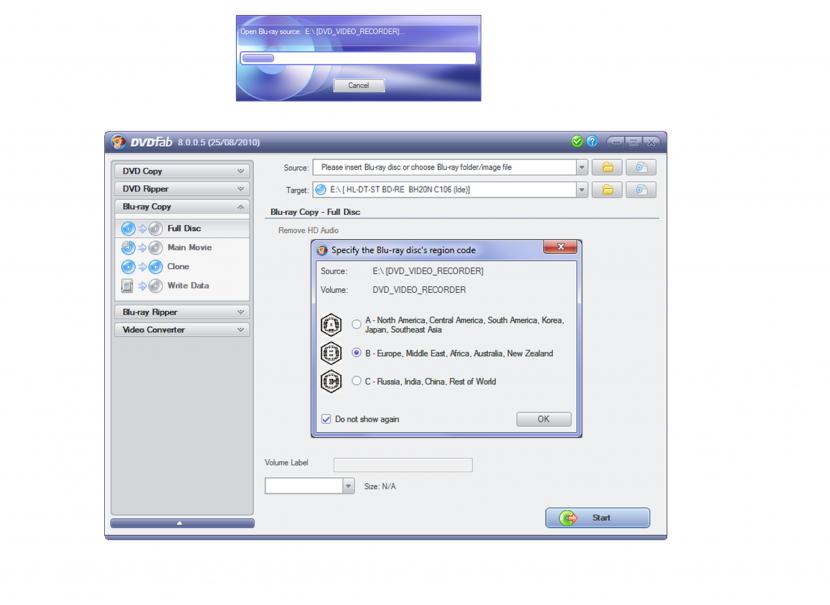Click the disc icon in Target field

321,189
